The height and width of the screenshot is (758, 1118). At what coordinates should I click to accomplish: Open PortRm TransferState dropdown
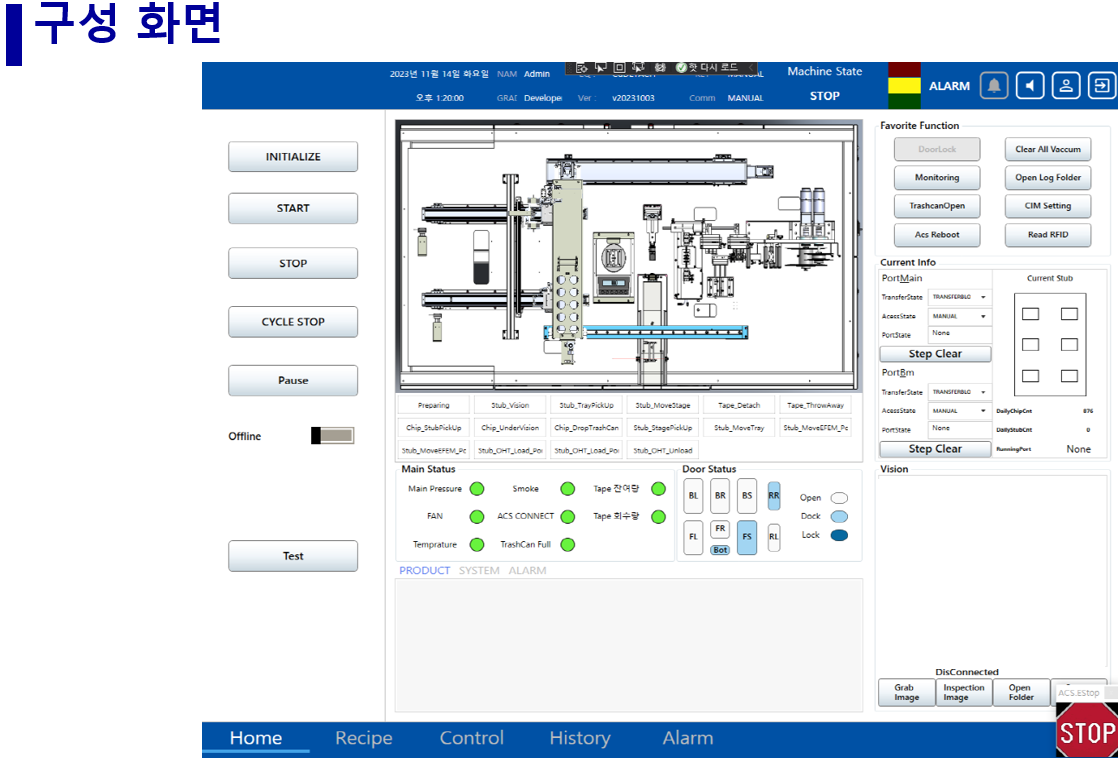pyautogui.click(x=959, y=392)
